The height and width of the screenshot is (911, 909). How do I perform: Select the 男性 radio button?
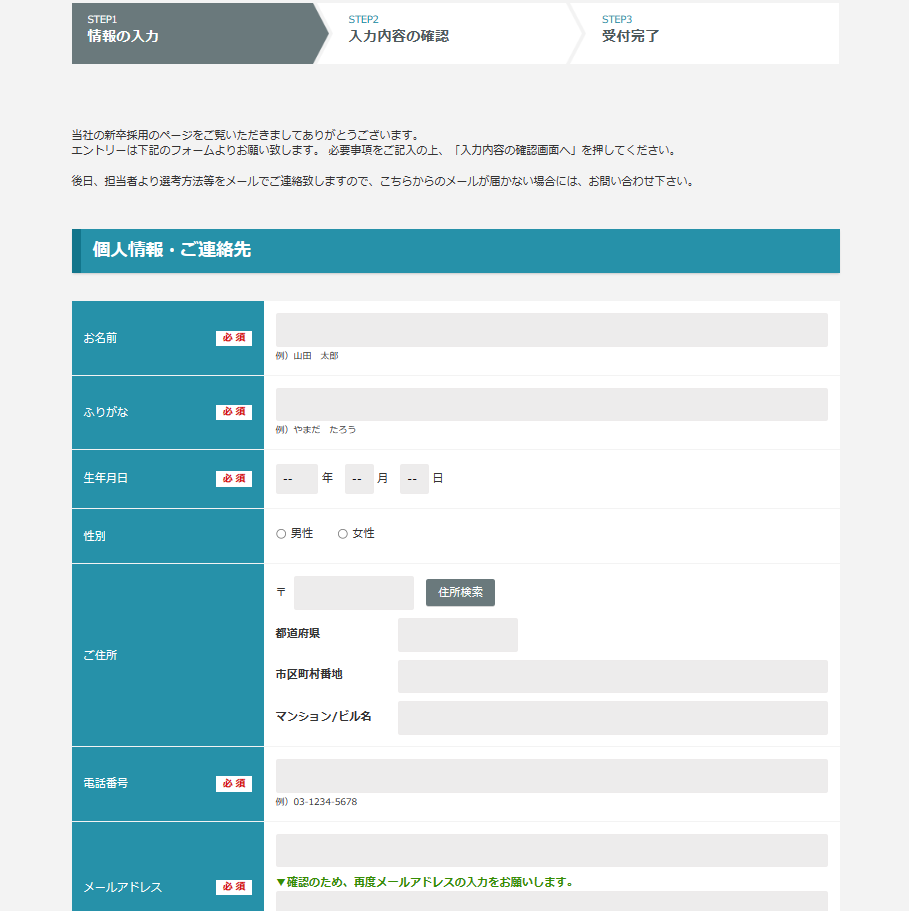(x=281, y=534)
